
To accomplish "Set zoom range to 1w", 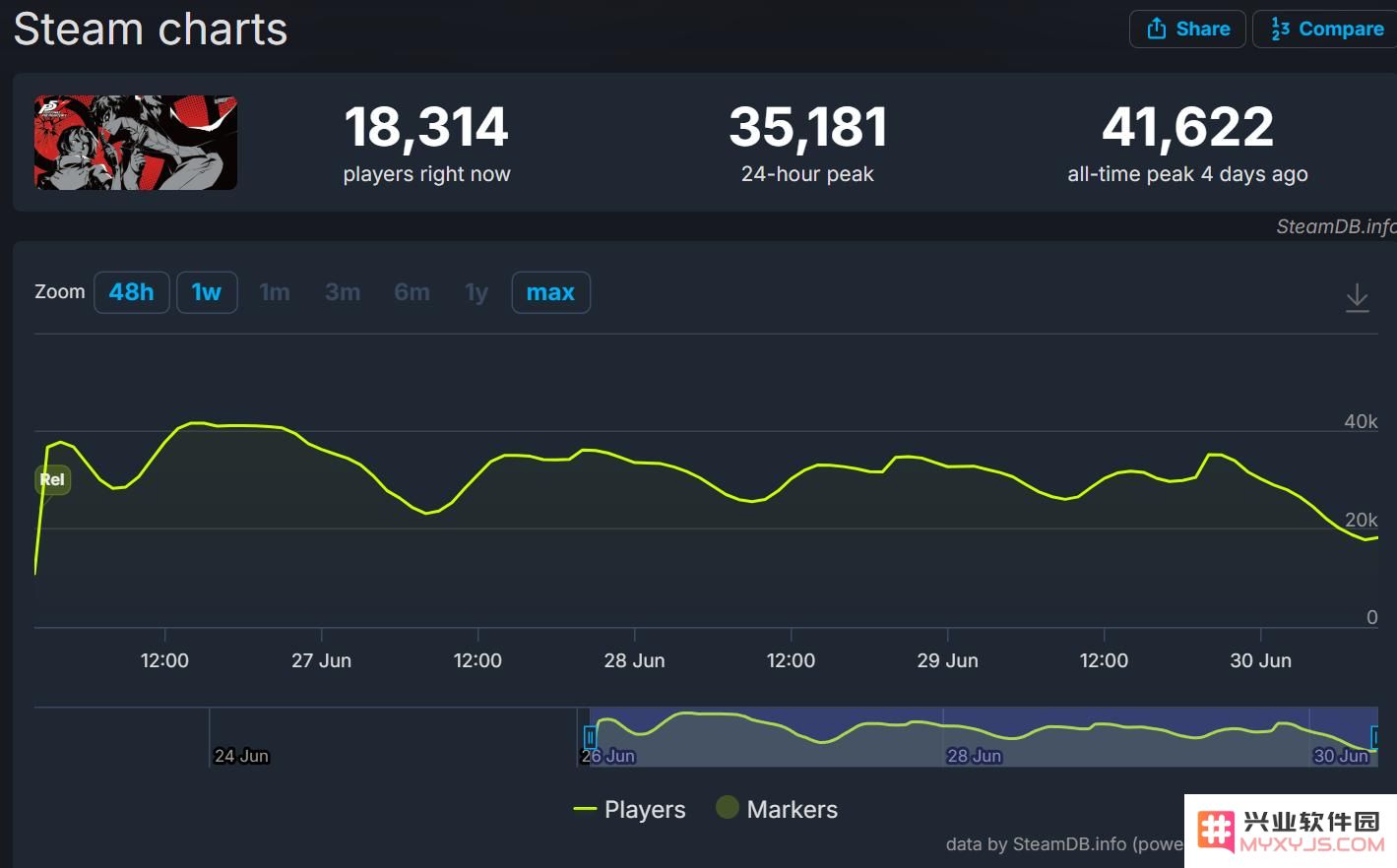I will pos(207,292).
